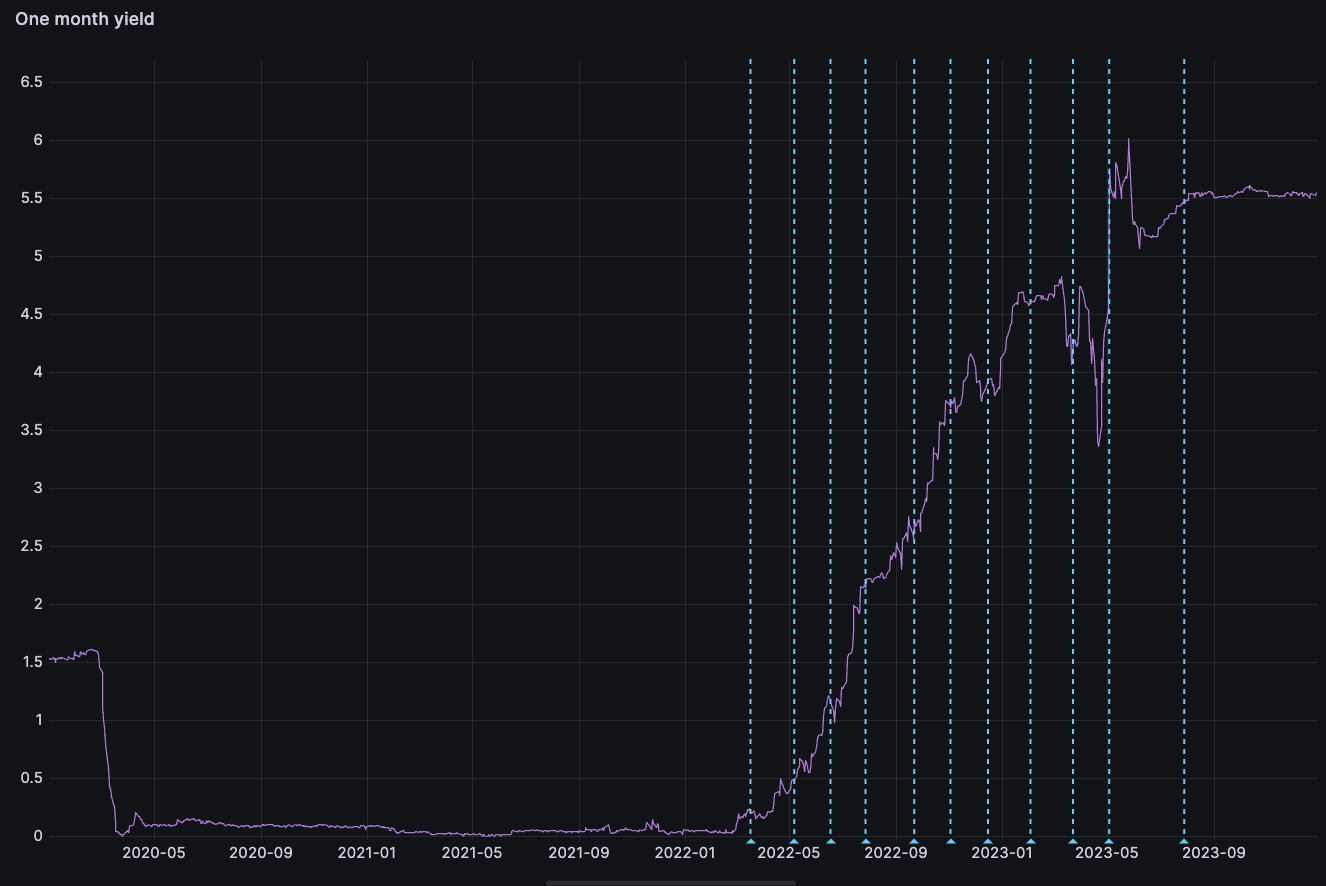Click the third annotation triangle from the left

pos(831,841)
